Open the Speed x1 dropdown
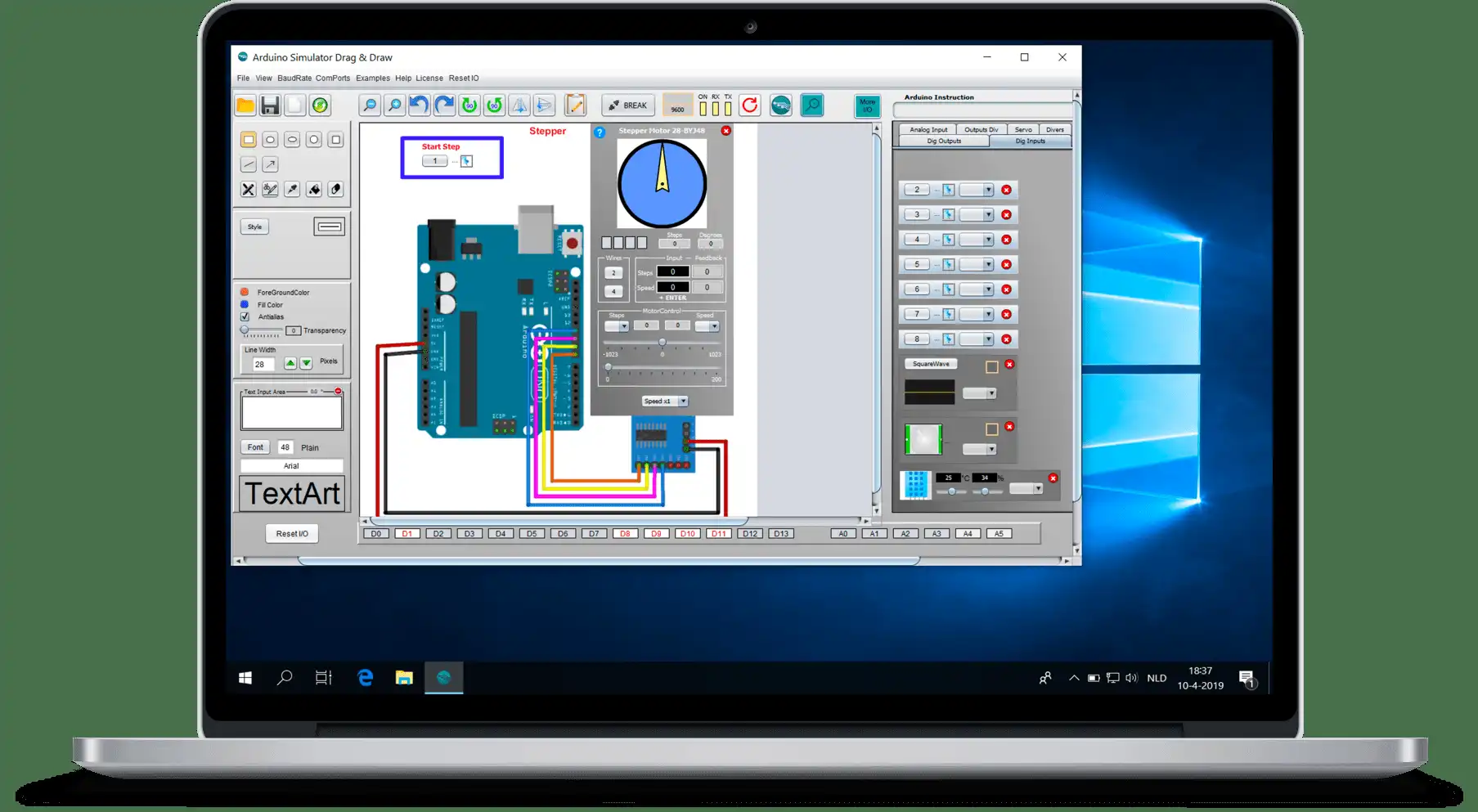The width and height of the screenshot is (1478, 812). [x=665, y=402]
